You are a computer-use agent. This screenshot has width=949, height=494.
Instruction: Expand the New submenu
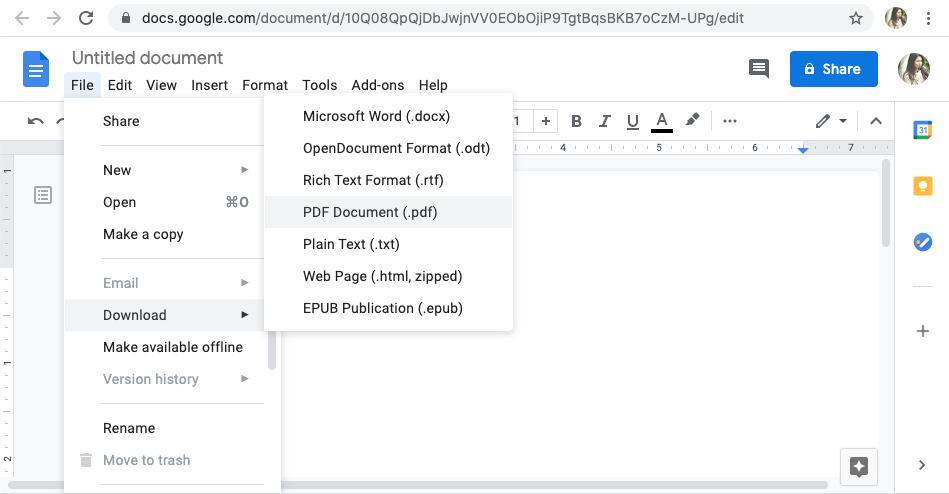(172, 170)
